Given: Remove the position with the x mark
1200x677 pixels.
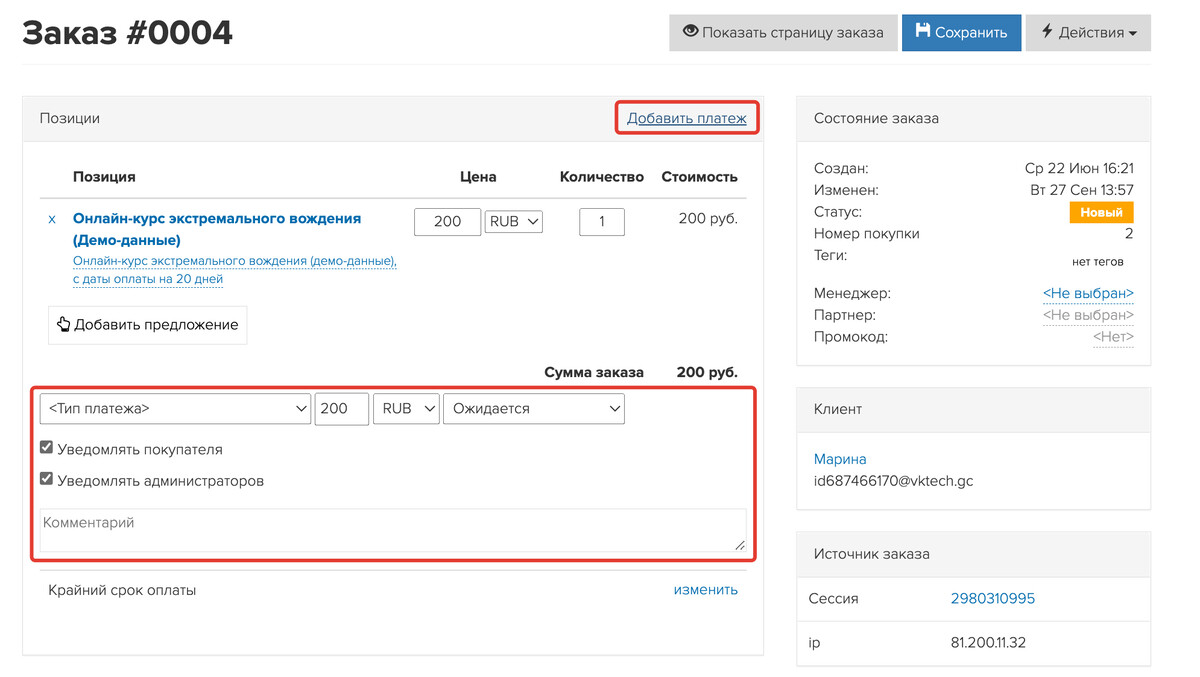Looking at the screenshot, I should pos(52,219).
